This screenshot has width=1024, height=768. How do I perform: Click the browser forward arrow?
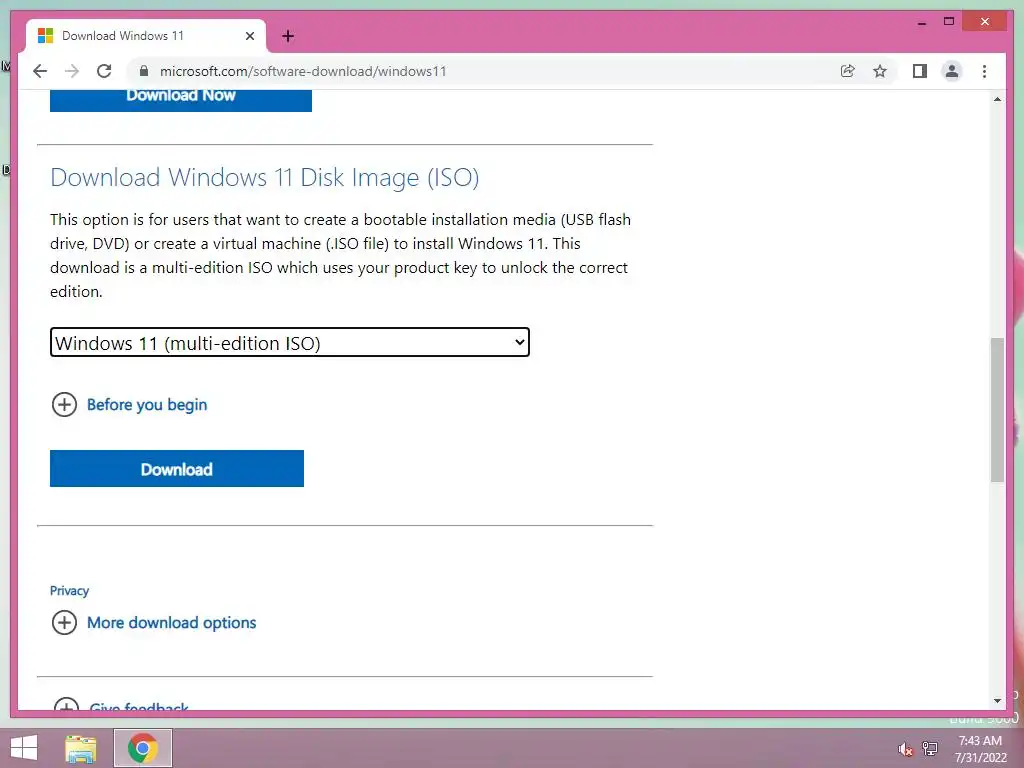[72, 71]
